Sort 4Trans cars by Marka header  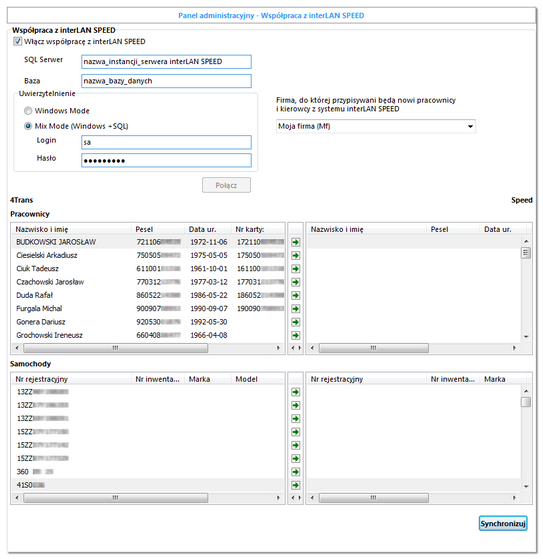point(208,379)
